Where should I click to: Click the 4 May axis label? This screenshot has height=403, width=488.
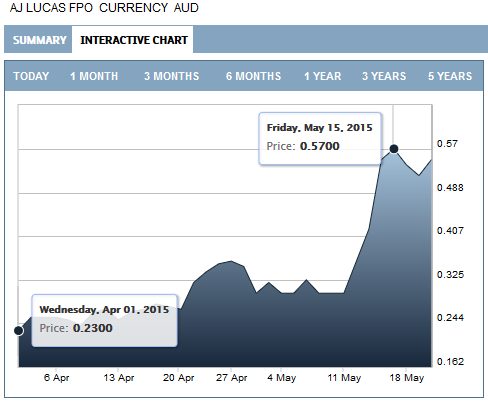coord(281,378)
